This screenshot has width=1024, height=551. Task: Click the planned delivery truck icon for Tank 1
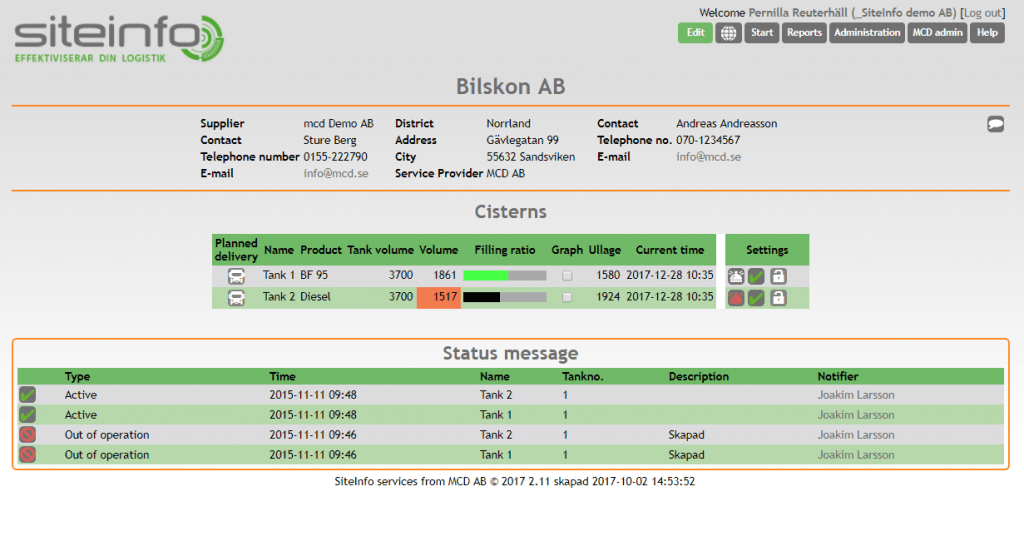pyautogui.click(x=236, y=276)
